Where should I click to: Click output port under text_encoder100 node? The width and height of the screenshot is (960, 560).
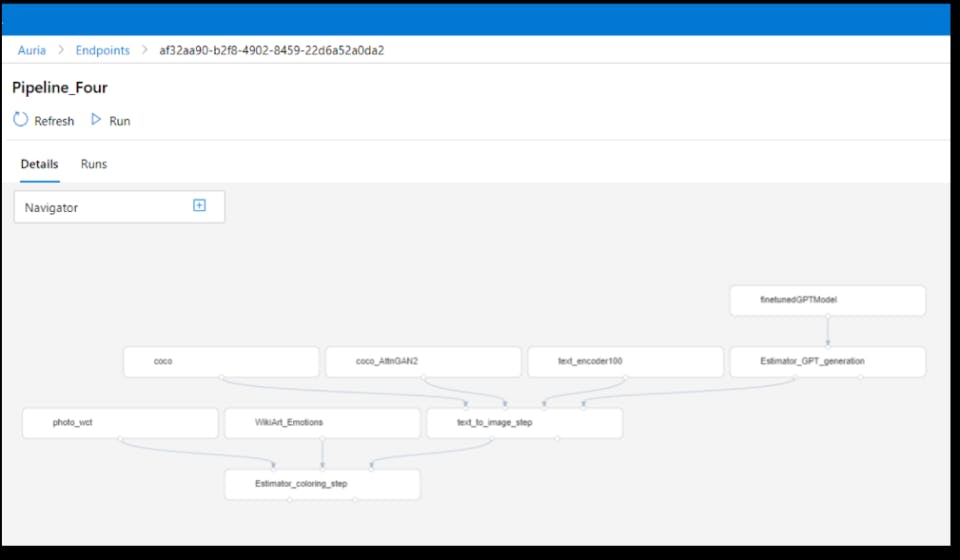[626, 377]
